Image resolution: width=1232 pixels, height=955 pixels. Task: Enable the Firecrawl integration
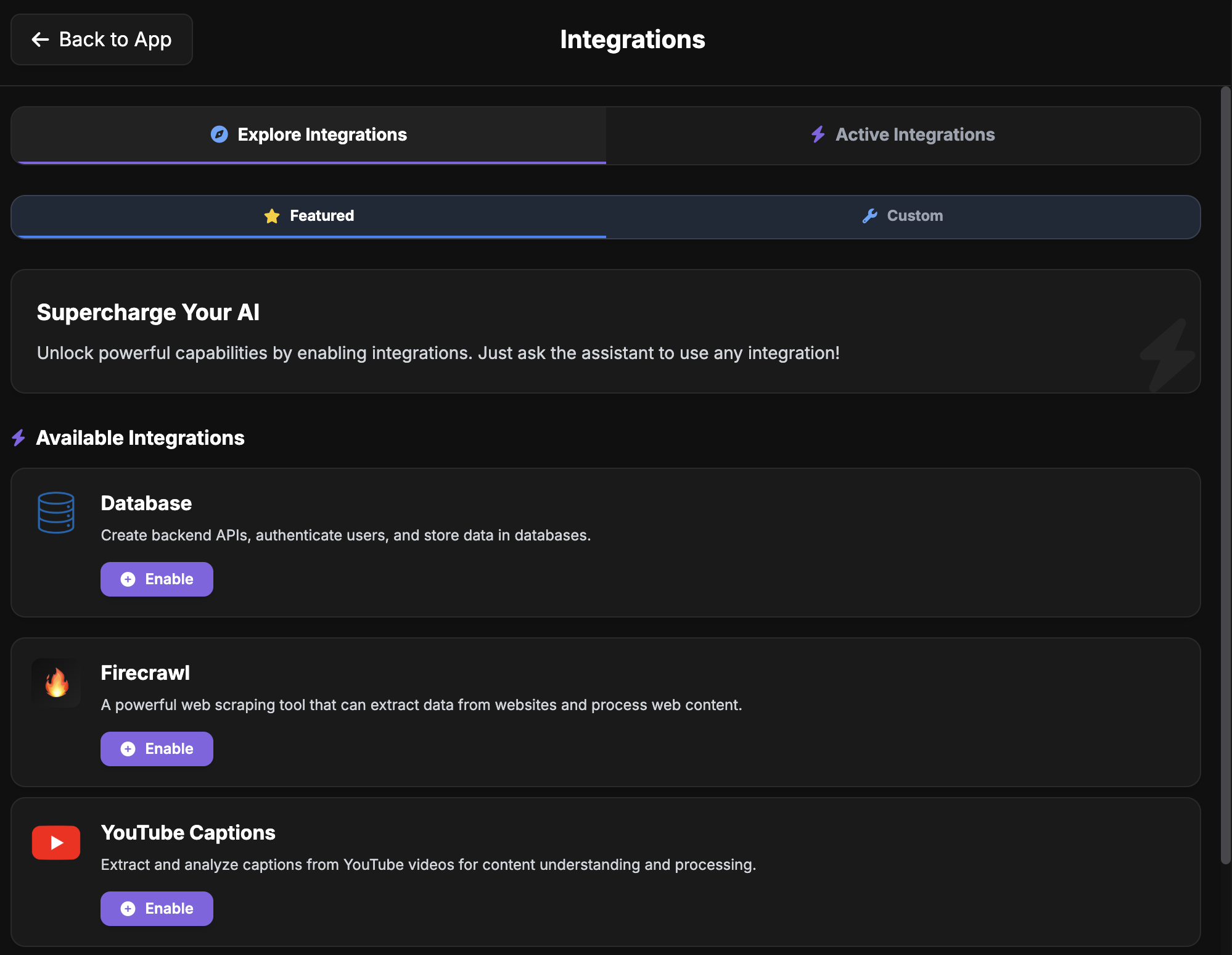[157, 749]
